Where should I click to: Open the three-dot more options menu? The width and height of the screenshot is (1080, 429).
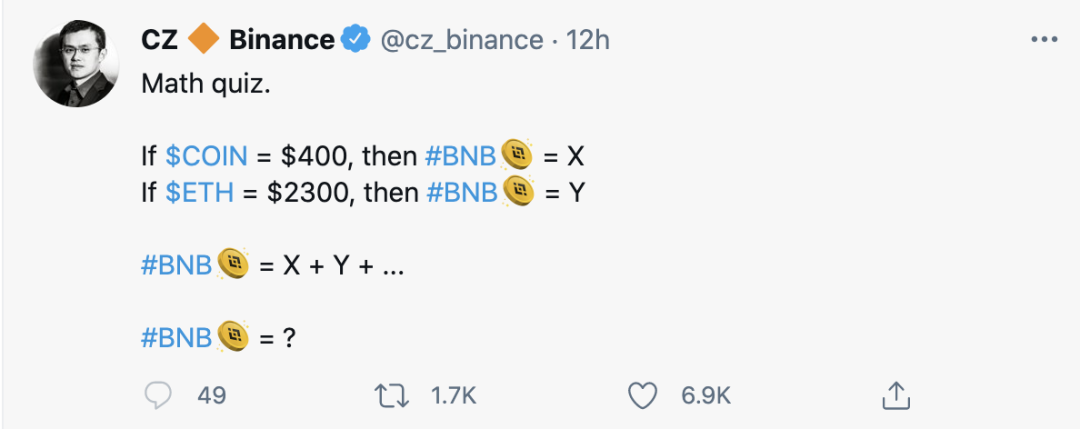tap(1043, 40)
